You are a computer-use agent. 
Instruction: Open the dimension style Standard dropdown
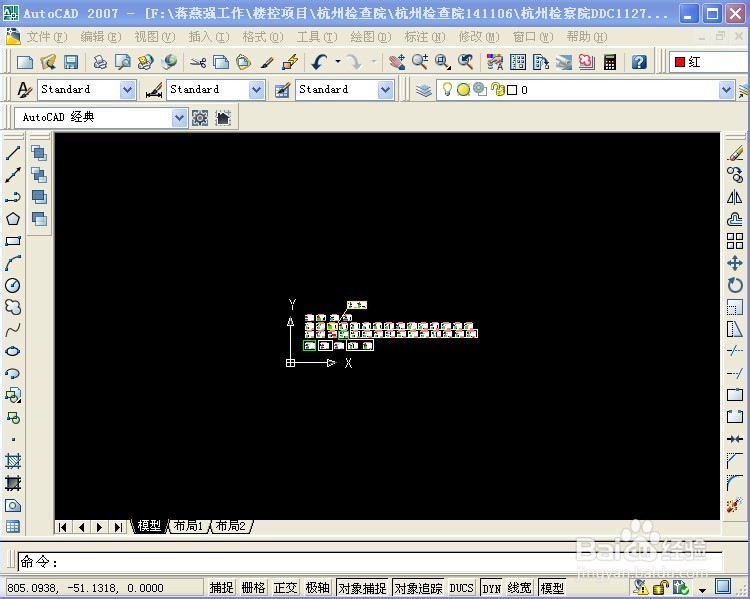pyautogui.click(x=256, y=90)
